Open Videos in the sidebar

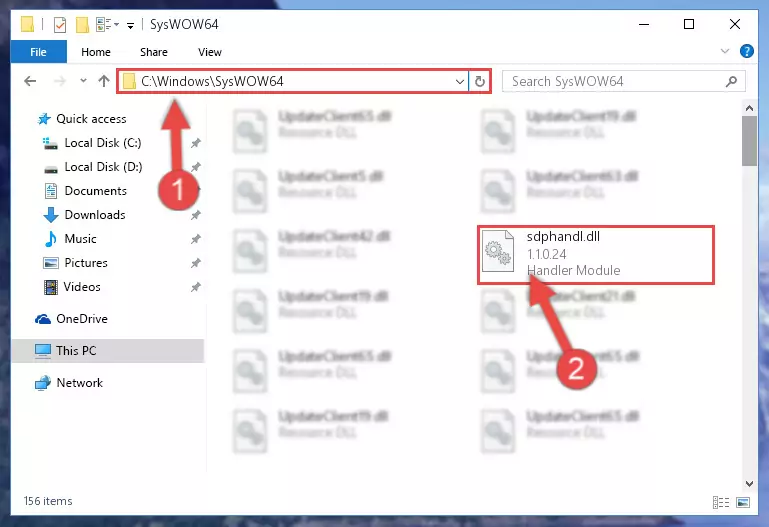82,287
